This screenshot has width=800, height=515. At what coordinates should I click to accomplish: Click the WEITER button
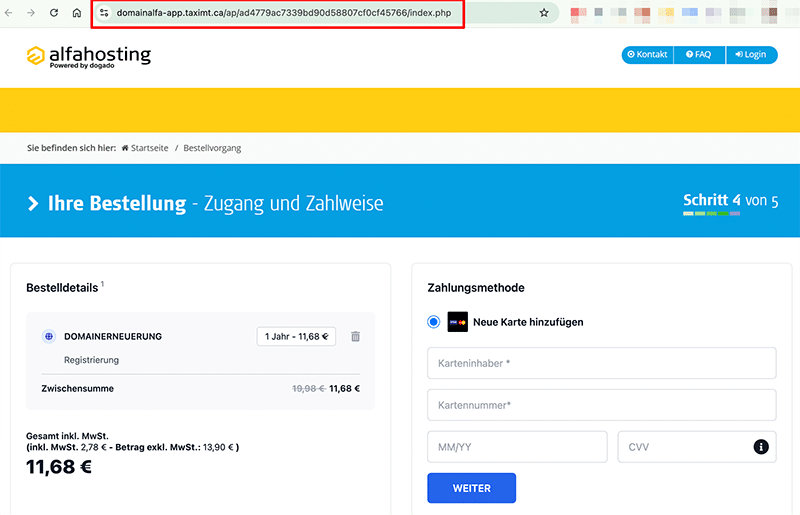pyautogui.click(x=471, y=488)
